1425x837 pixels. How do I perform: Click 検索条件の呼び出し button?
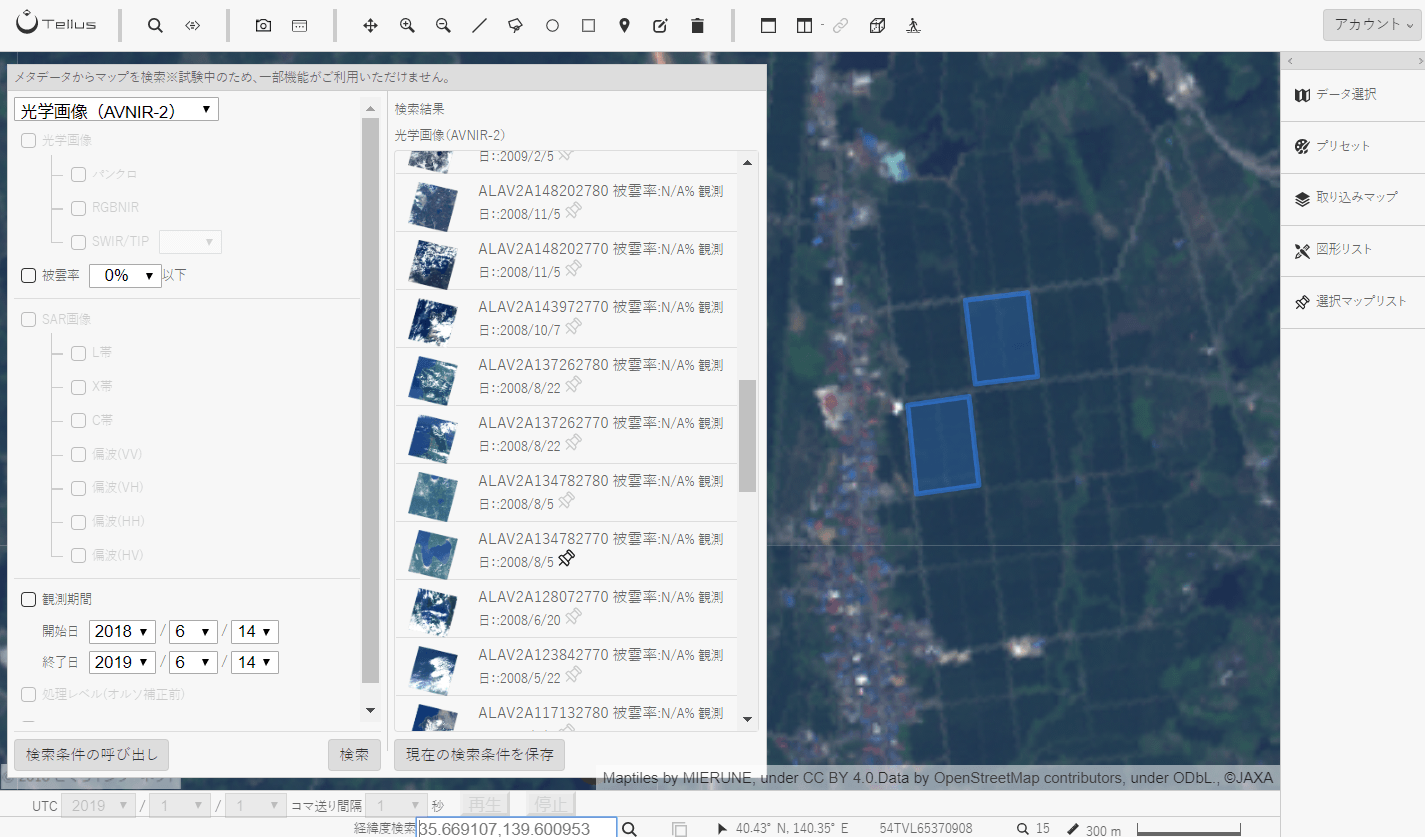(92, 755)
